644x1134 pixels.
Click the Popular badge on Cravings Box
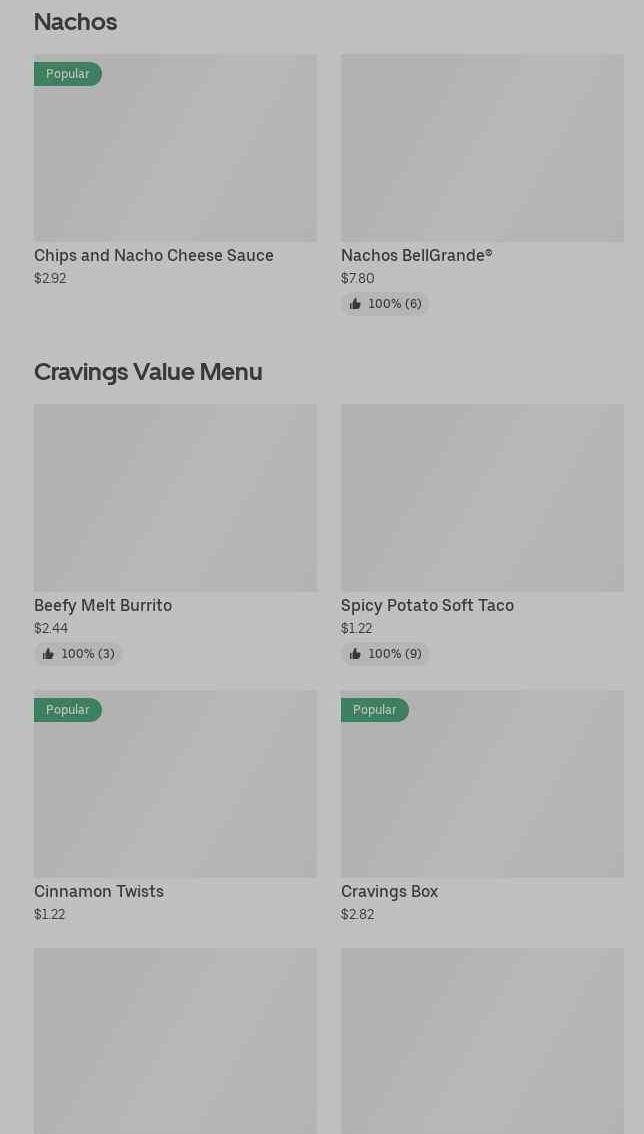pyautogui.click(x=375, y=710)
